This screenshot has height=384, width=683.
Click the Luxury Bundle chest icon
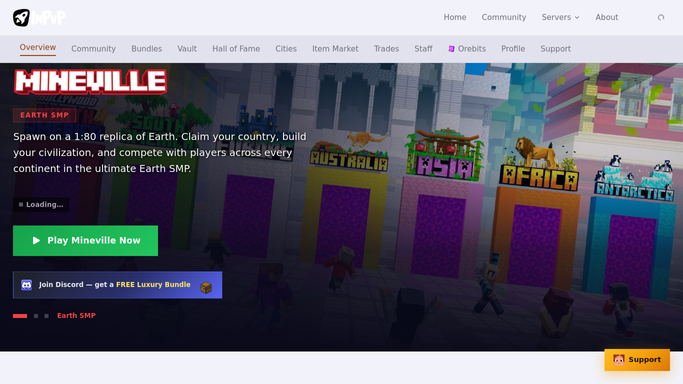pos(206,287)
